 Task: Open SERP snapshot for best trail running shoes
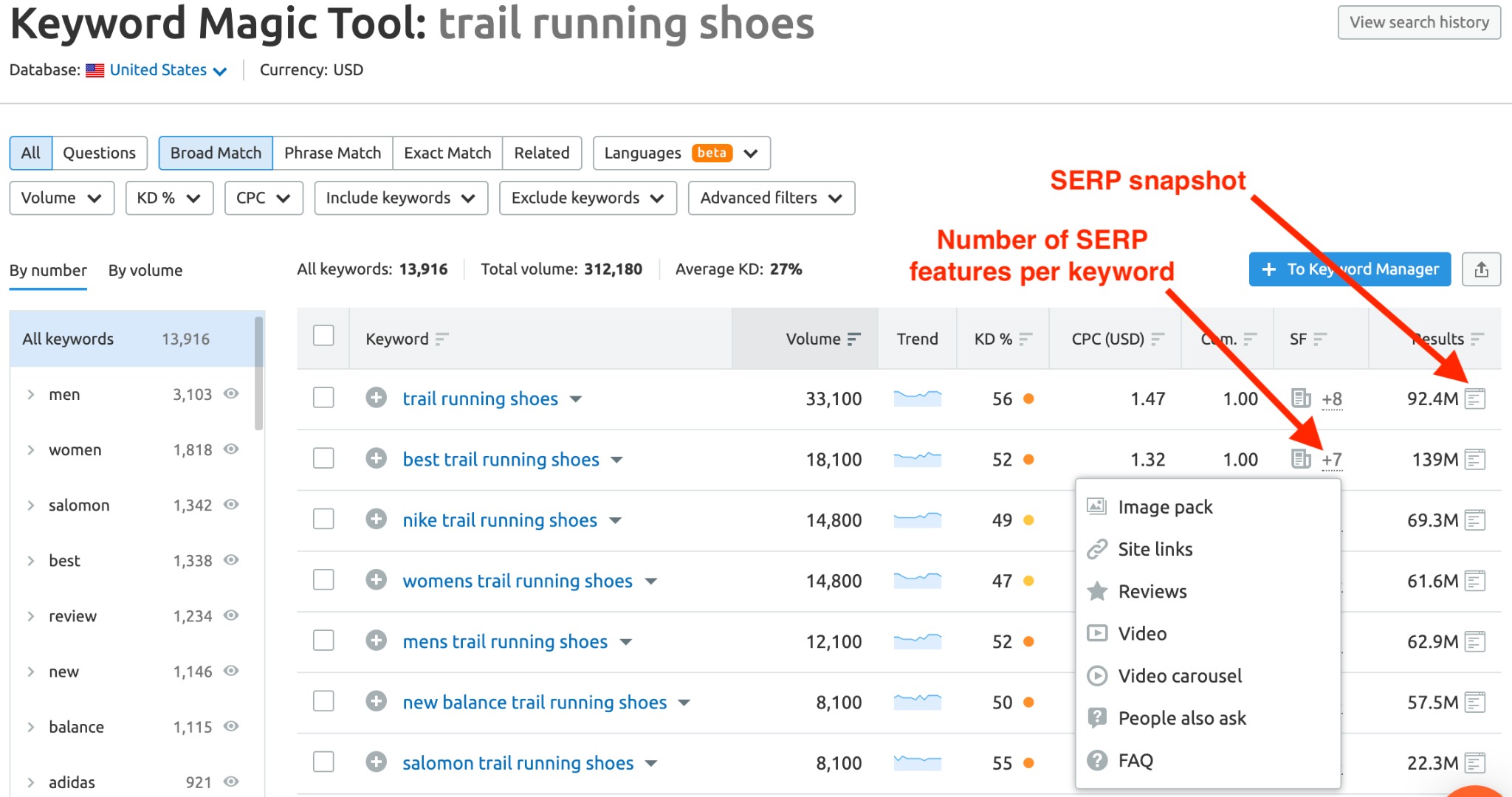point(1475,460)
